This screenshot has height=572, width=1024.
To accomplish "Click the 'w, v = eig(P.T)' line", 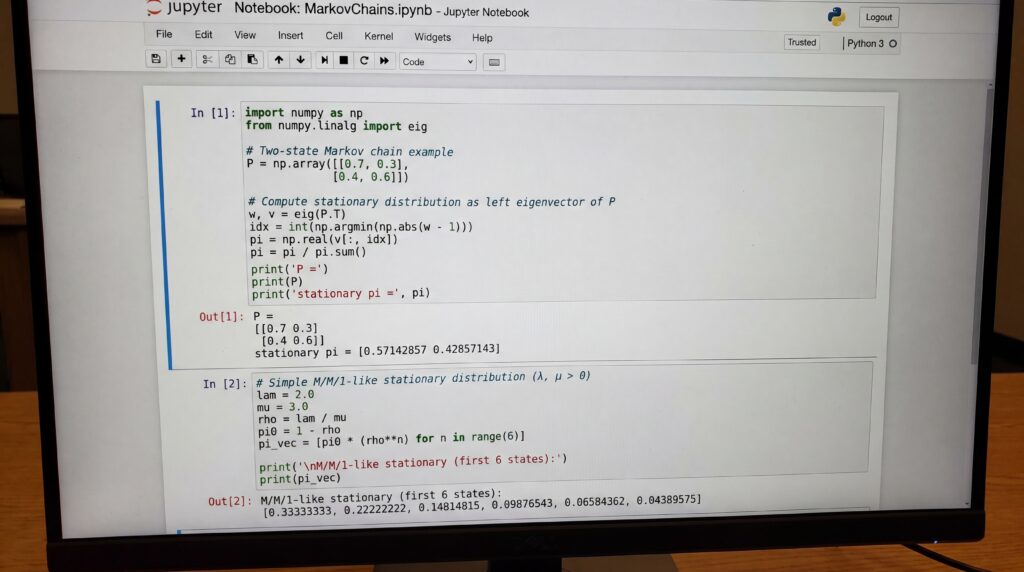I will coord(297,214).
